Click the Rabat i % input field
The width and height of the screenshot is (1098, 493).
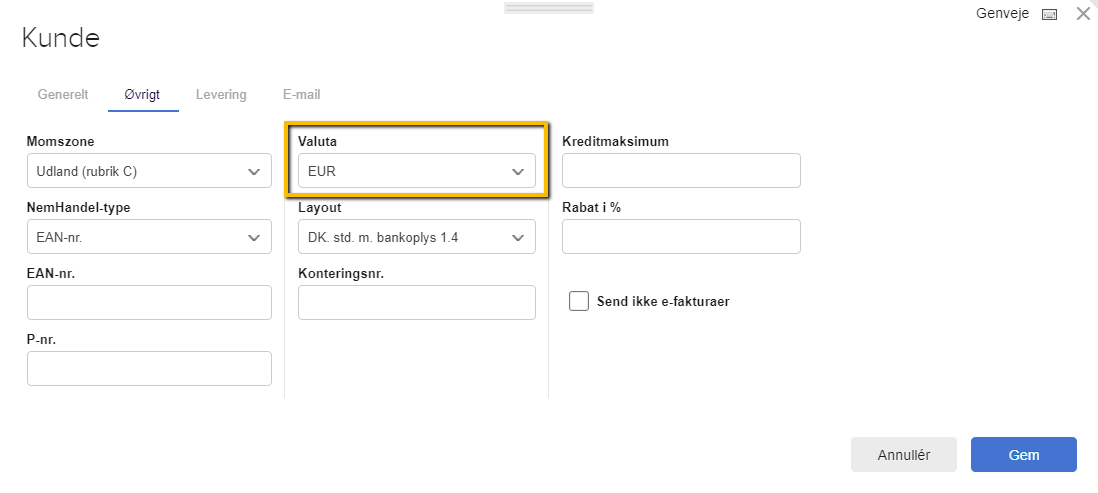pyautogui.click(x=681, y=237)
